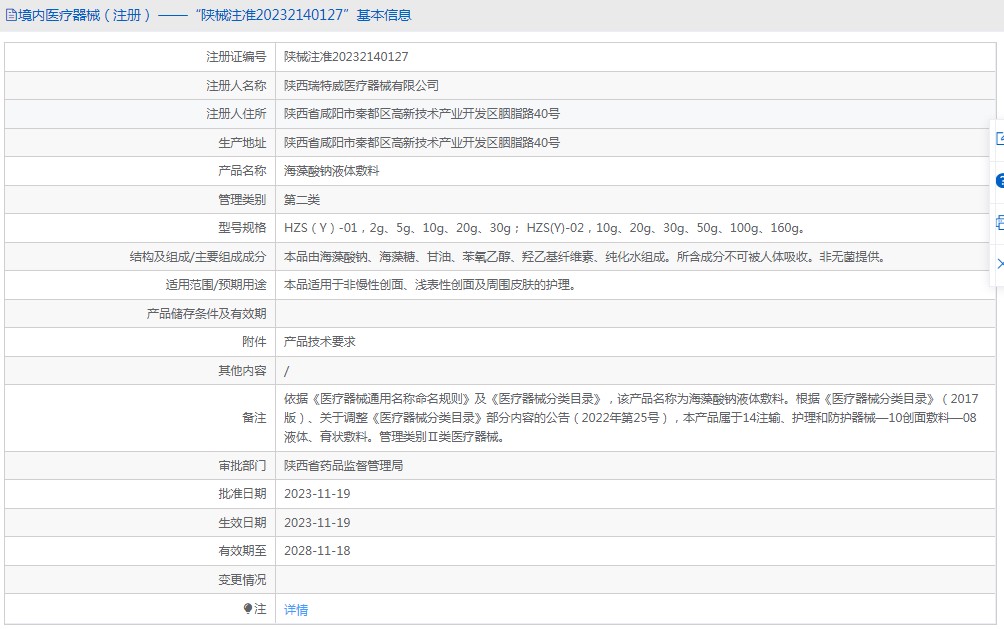Select the 注册人住所 address value
Screen dimensions: 1004x629
pyautogui.click(x=422, y=114)
